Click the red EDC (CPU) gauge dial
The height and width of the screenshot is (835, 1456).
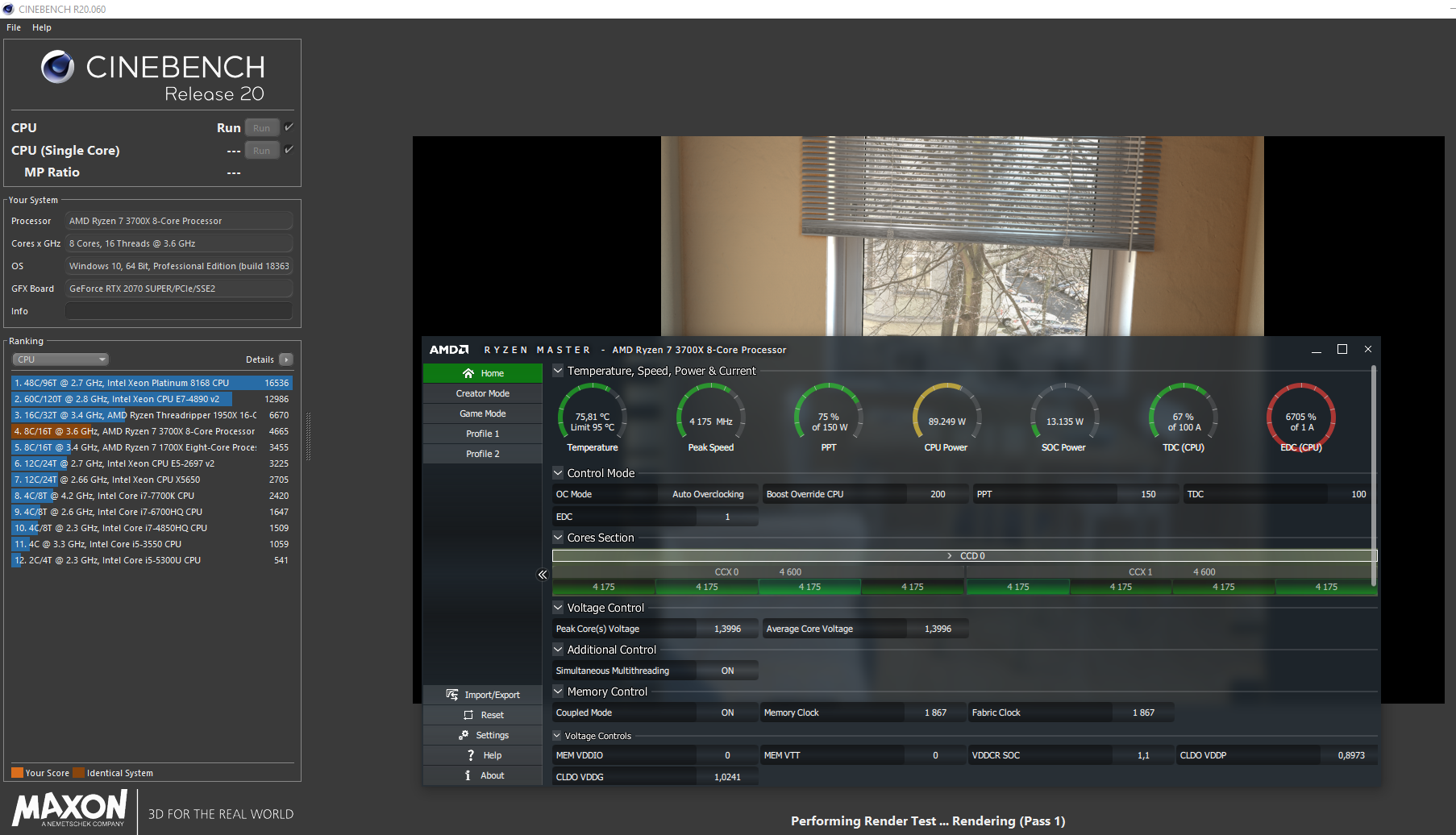coord(1301,417)
